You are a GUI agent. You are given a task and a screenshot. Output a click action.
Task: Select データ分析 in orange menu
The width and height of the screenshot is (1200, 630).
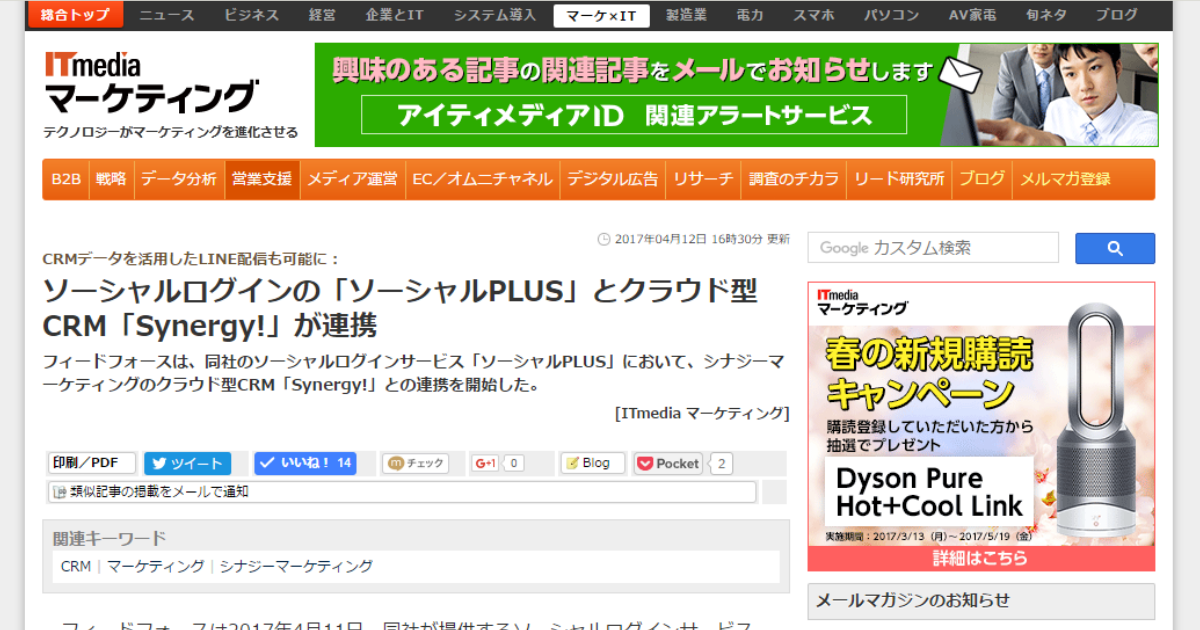(179, 179)
